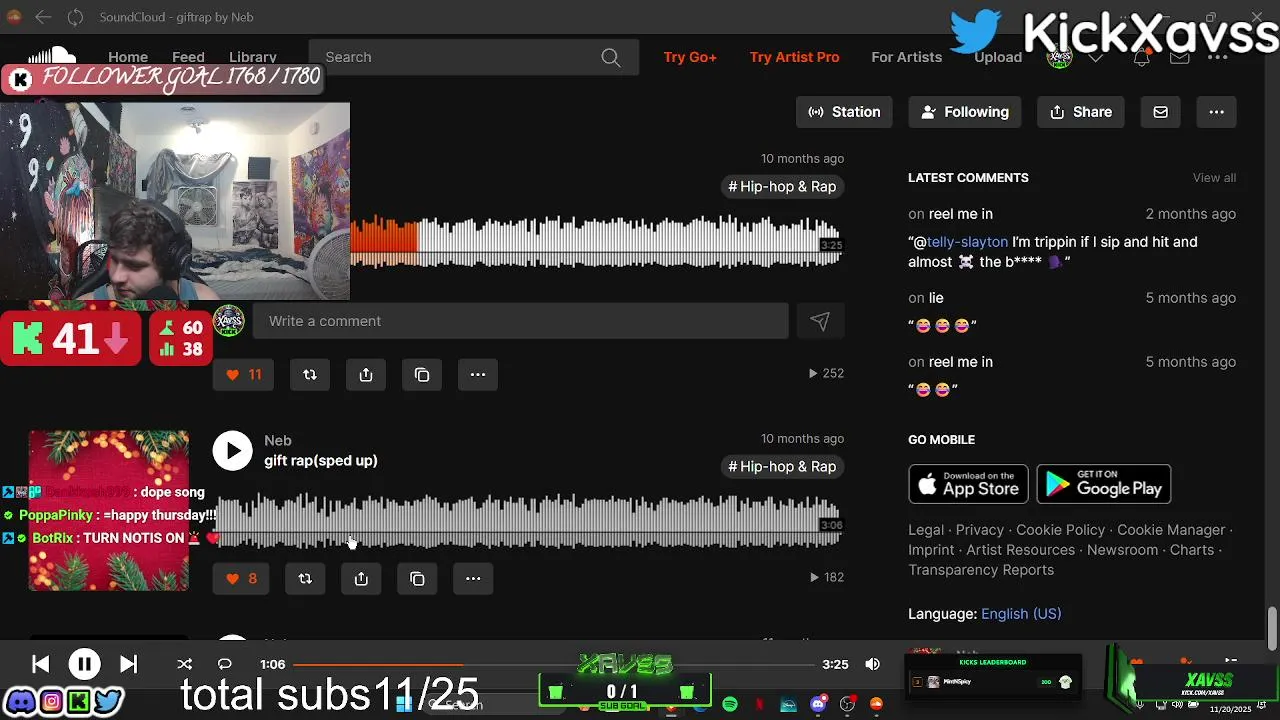Screen dimensions: 1280x720
Task: Open SoundCloud icon in taskbar
Action: 876,704
